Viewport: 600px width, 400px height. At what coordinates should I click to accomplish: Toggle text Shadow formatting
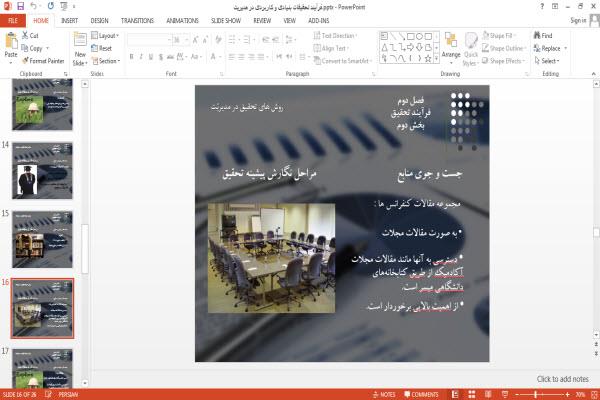161,57
